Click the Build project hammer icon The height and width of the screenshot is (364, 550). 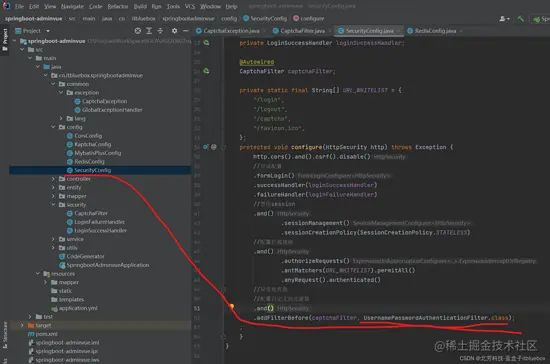(521, 19)
